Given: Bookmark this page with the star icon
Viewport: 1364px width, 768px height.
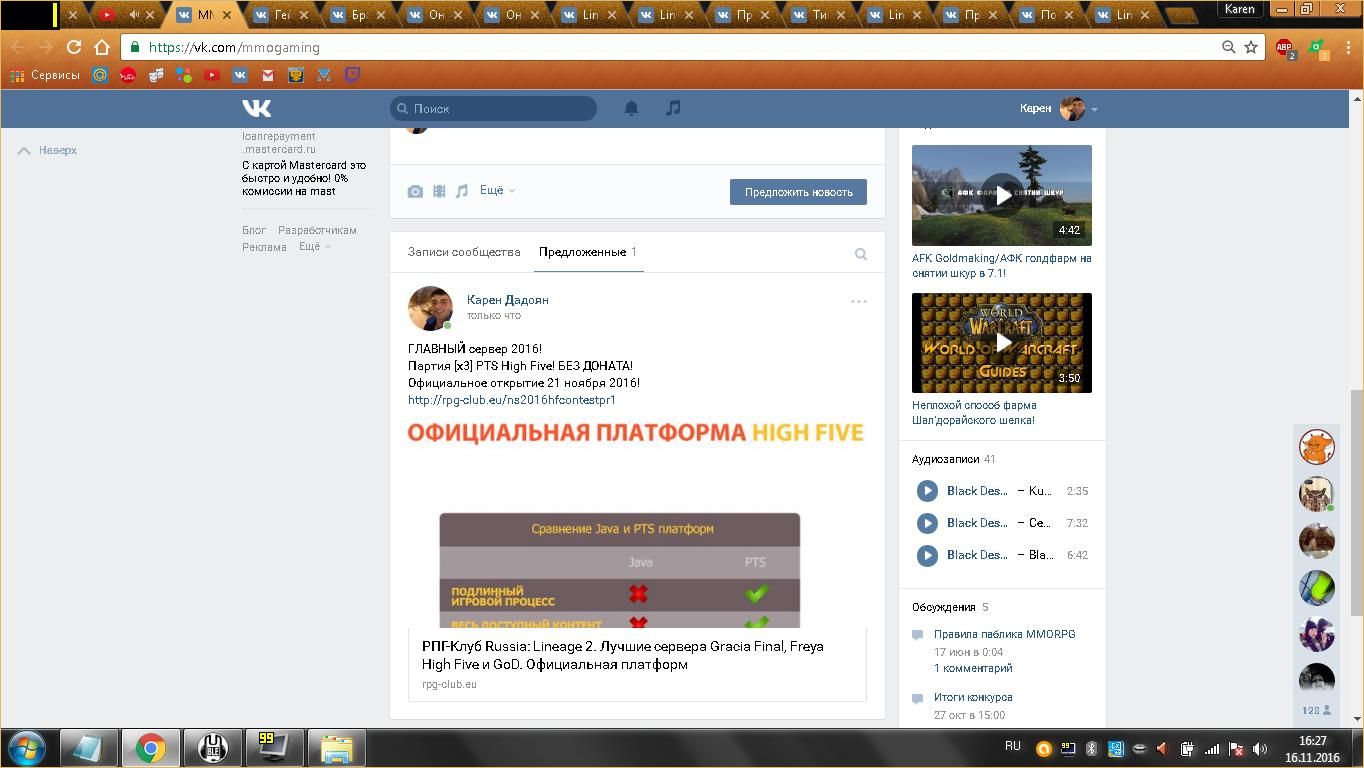Looking at the screenshot, I should point(1250,47).
